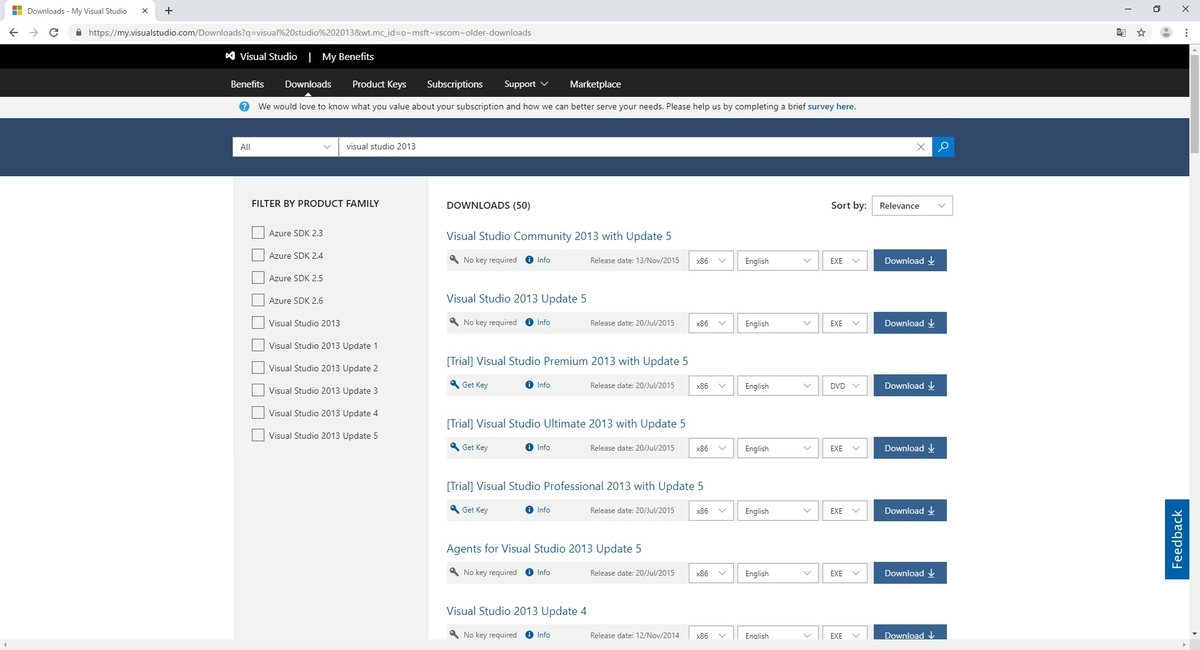Toggle Visual Studio 2013 Update 3 filter
1200x650 pixels.
258,390
